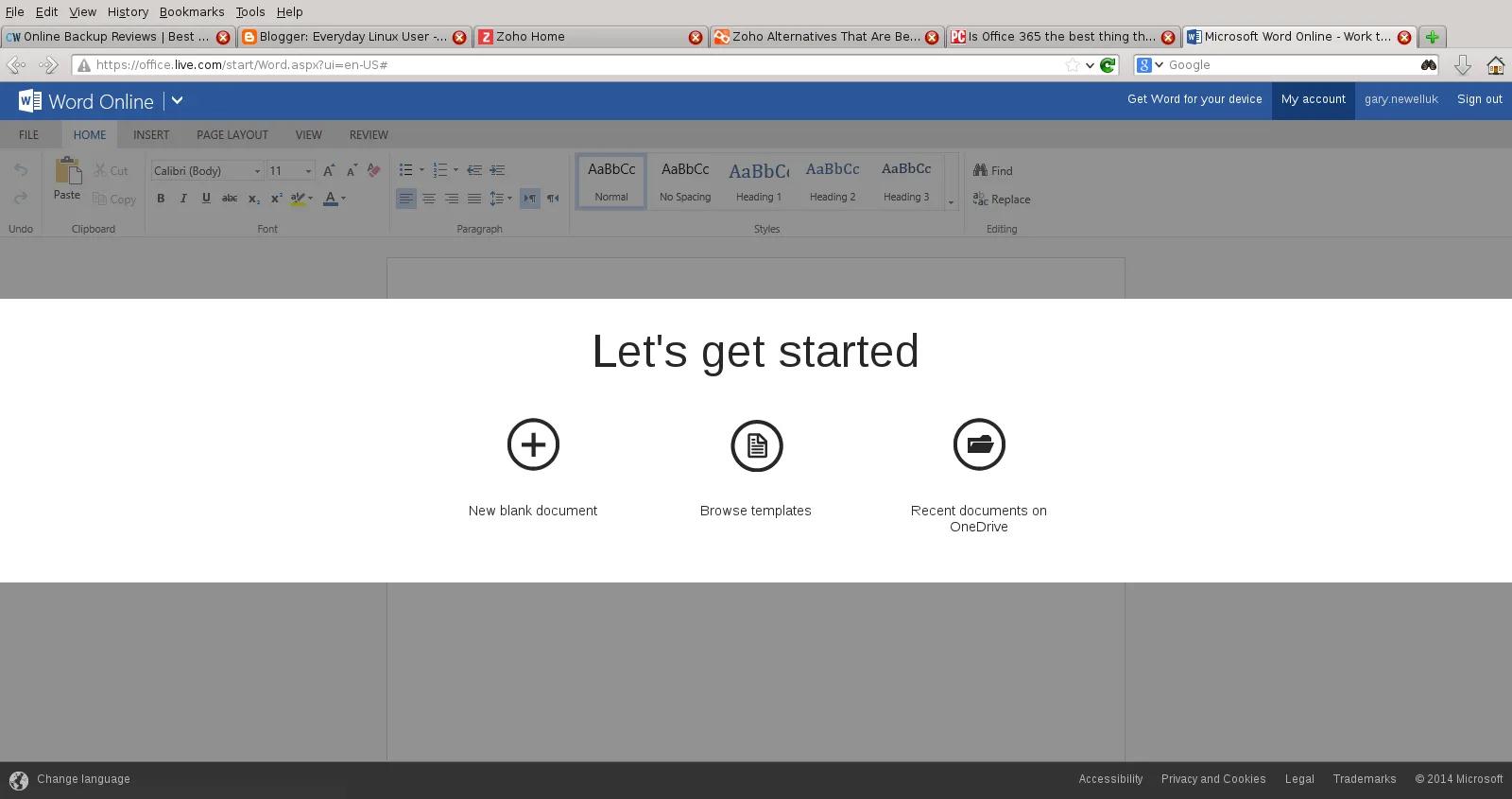Click the Recent documents on OneDrive folder icon

[x=979, y=444]
